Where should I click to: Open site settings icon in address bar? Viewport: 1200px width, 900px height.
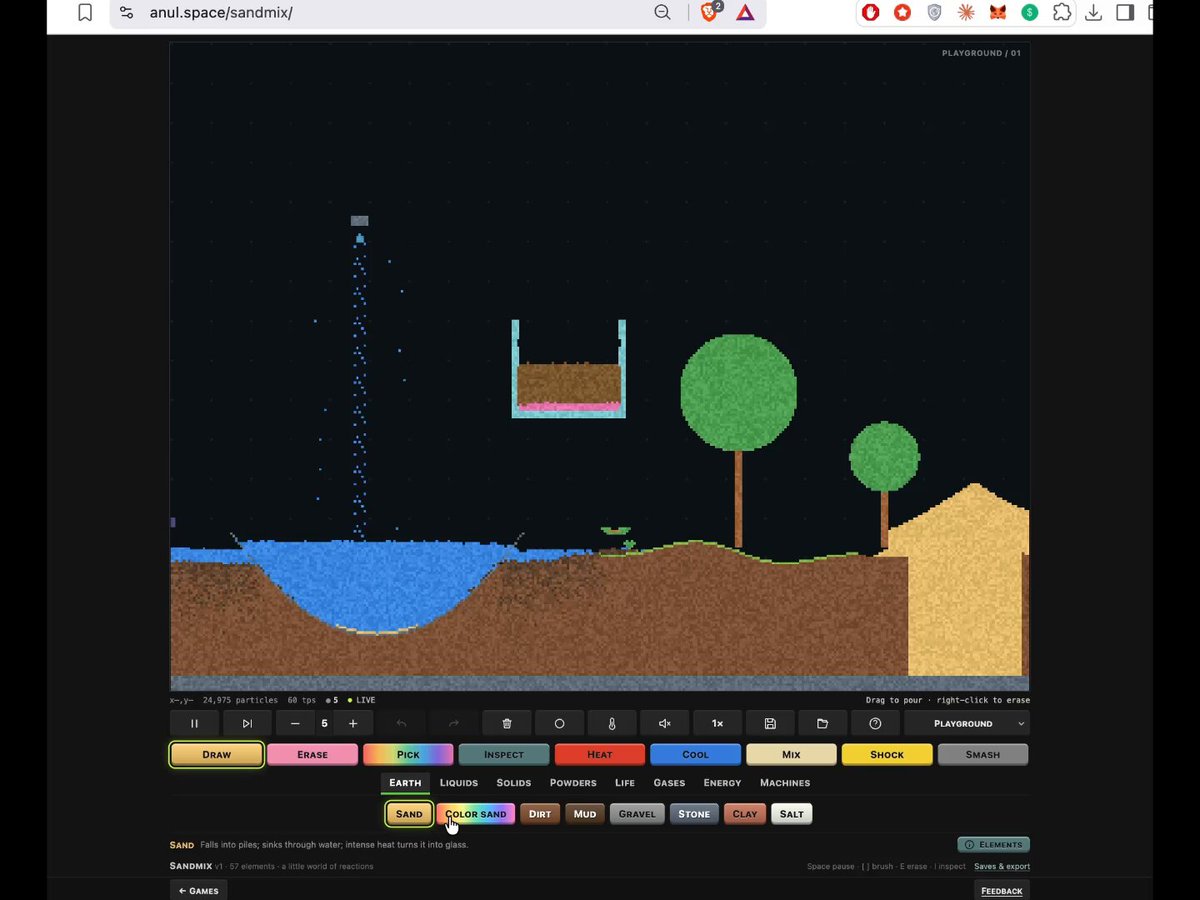[126, 13]
